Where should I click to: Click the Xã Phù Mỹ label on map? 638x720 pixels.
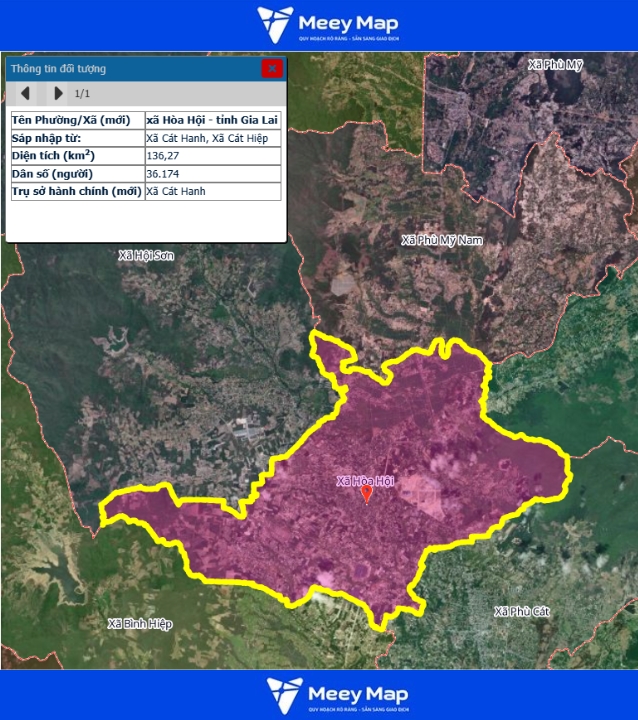coord(555,65)
